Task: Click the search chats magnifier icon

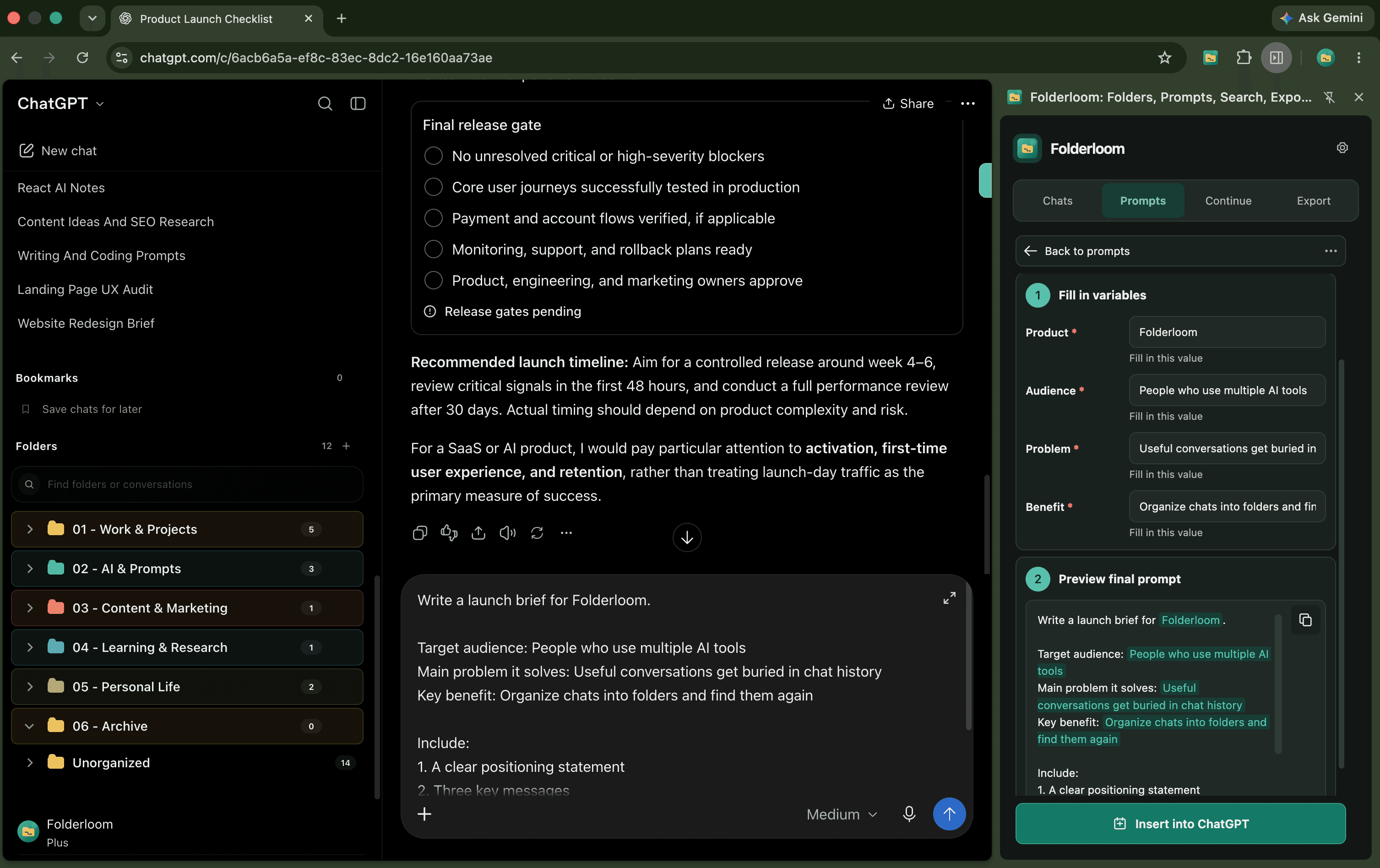Action: click(325, 104)
